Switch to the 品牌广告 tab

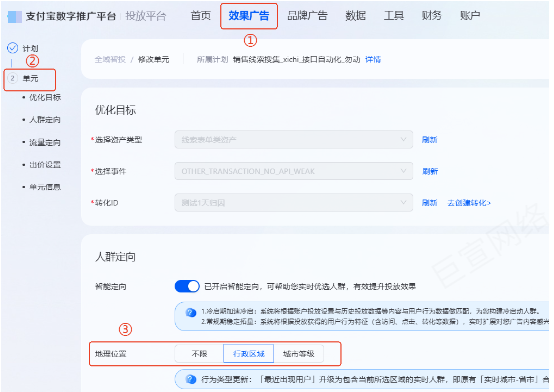click(307, 16)
